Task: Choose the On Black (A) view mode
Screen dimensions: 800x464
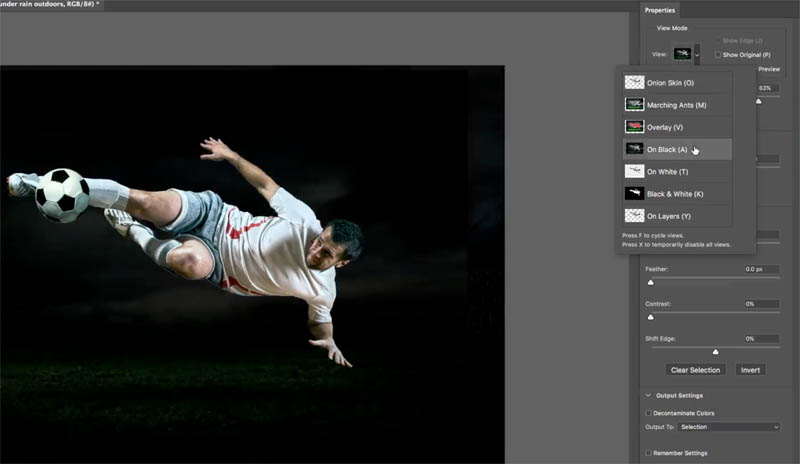Action: coord(678,150)
